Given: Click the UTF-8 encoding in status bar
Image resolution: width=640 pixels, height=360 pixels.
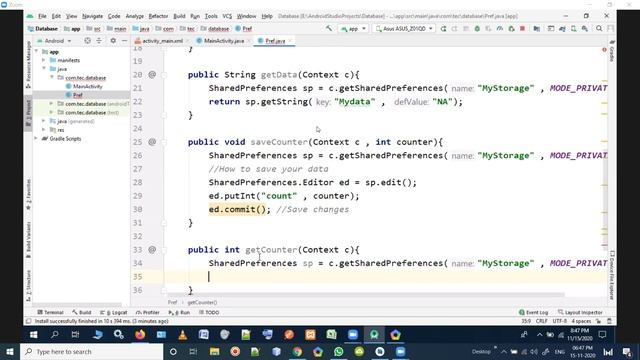Looking at the screenshot, I should click(560, 321).
